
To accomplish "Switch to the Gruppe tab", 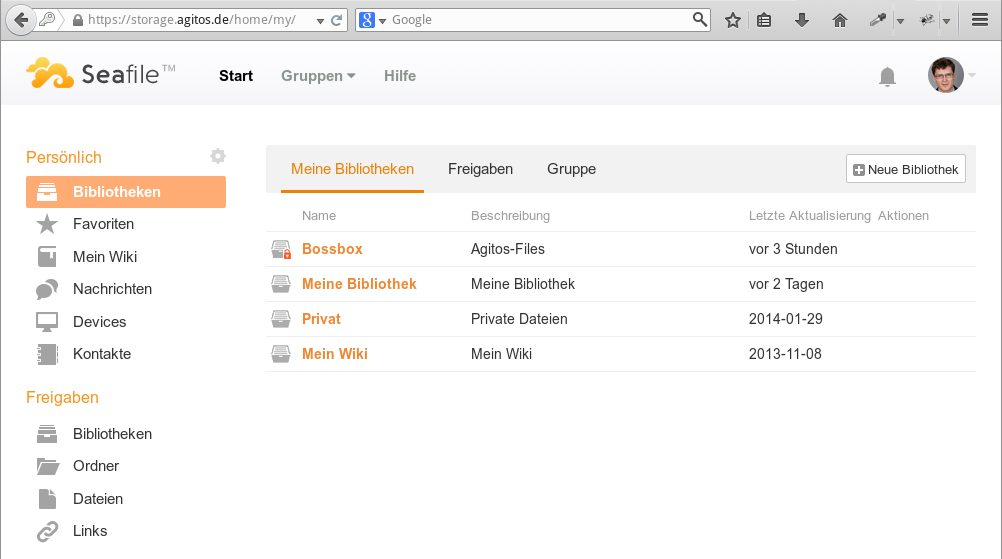I will point(571,169).
